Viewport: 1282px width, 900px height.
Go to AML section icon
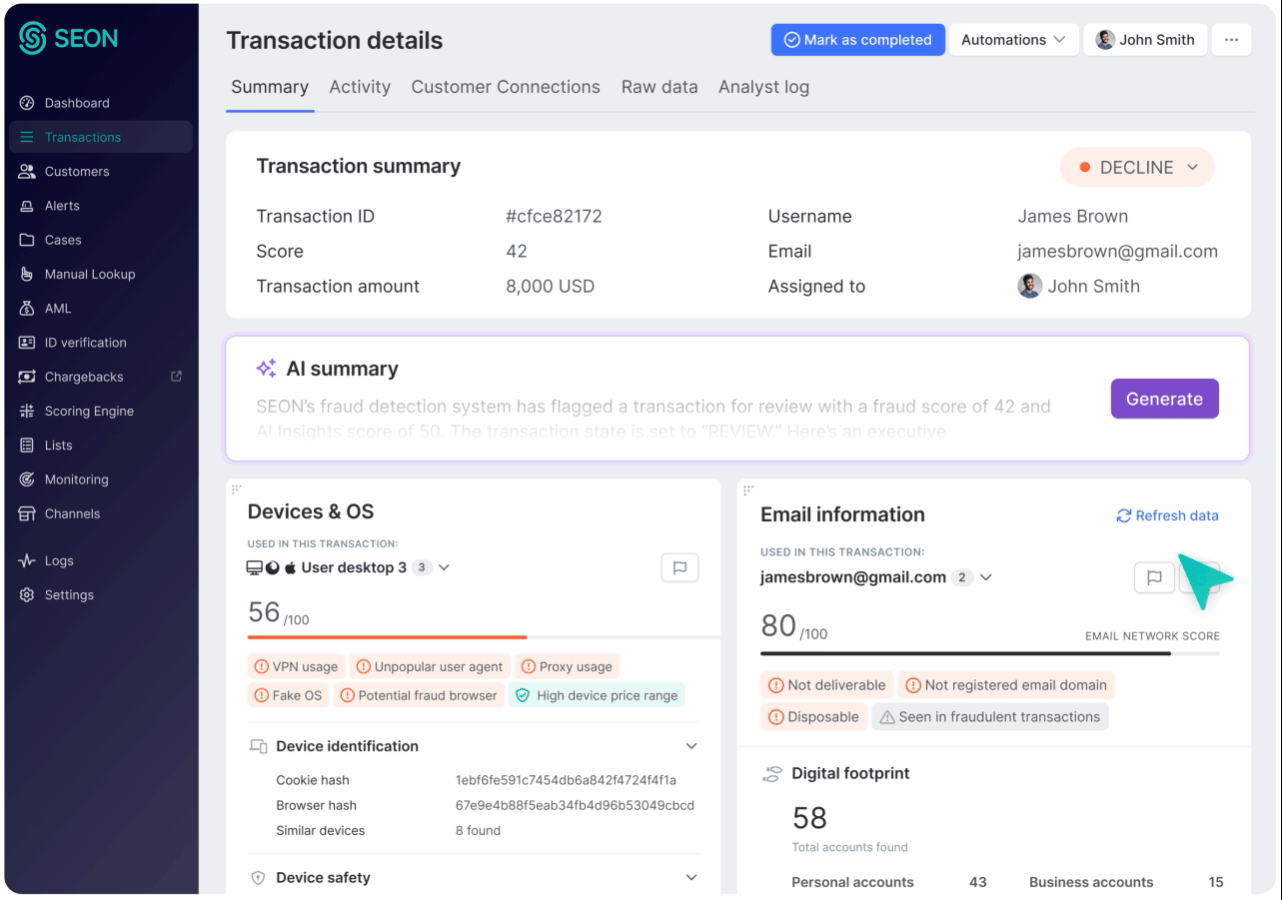(x=27, y=309)
